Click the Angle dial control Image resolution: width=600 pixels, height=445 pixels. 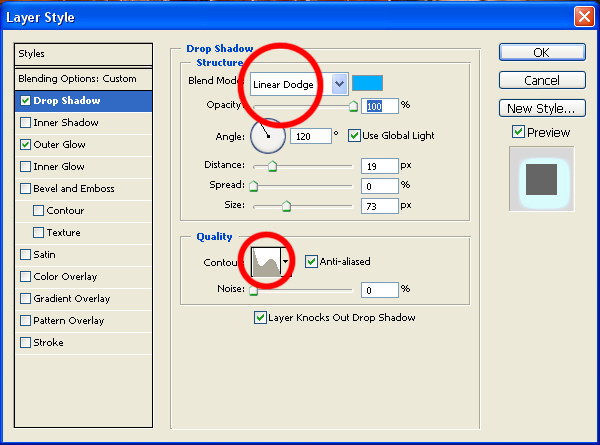click(268, 136)
